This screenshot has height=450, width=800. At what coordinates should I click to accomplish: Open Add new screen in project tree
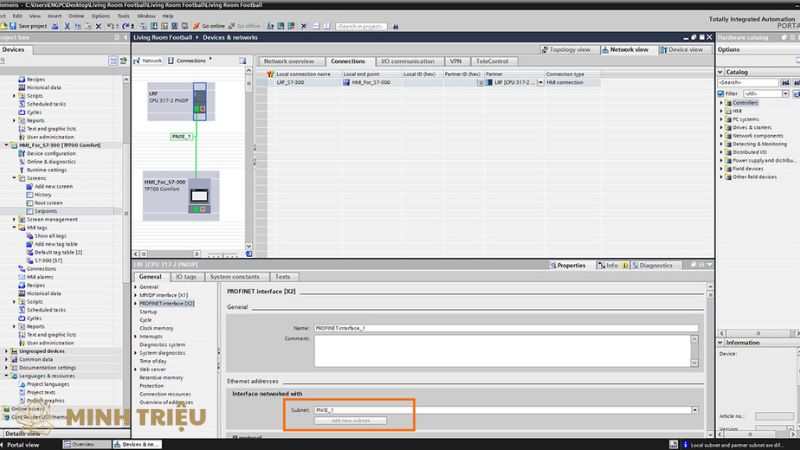tap(52, 186)
